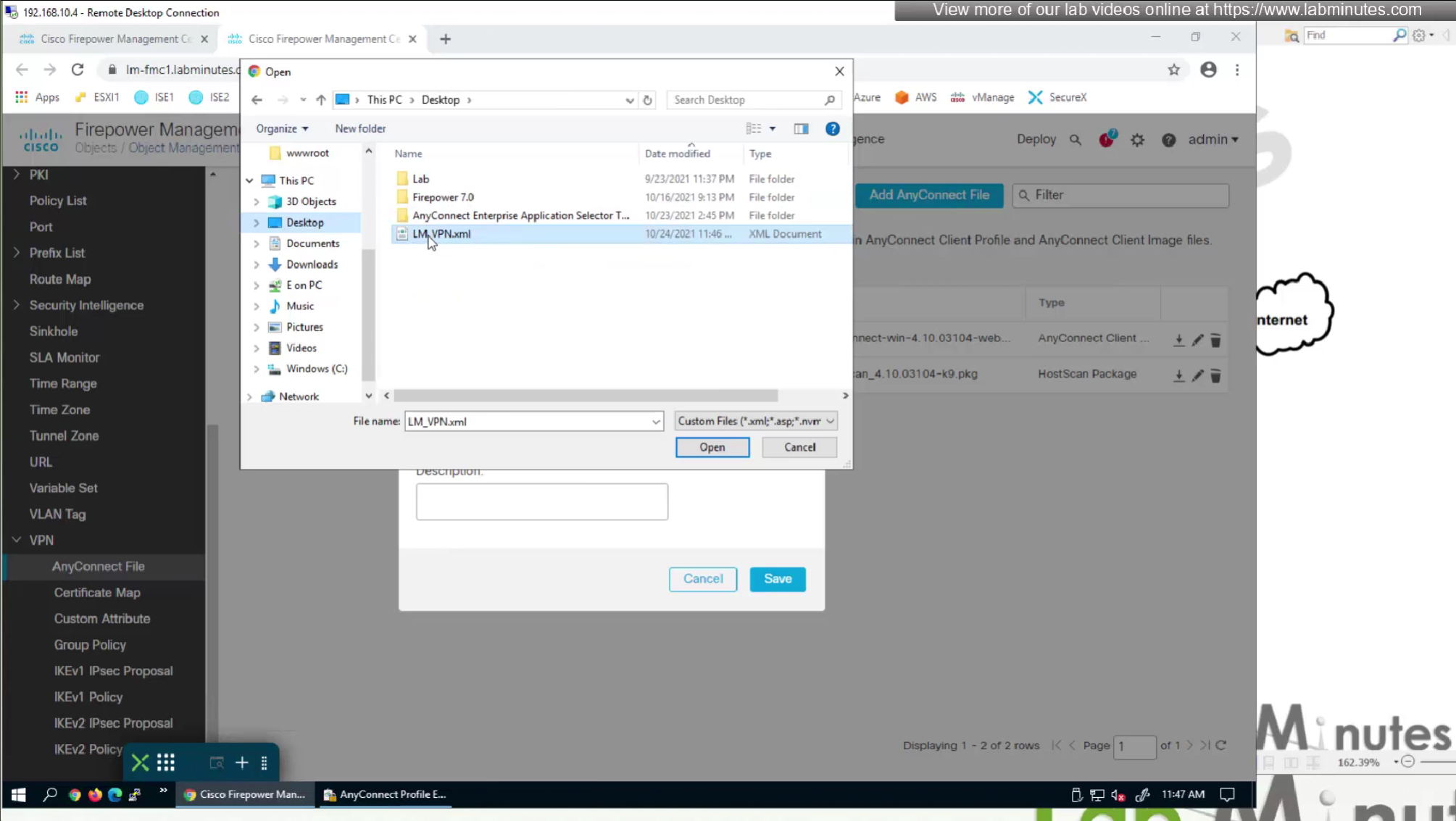Delete the HostScan Package entry
Viewport: 1456px width, 821px height.
[1215, 375]
